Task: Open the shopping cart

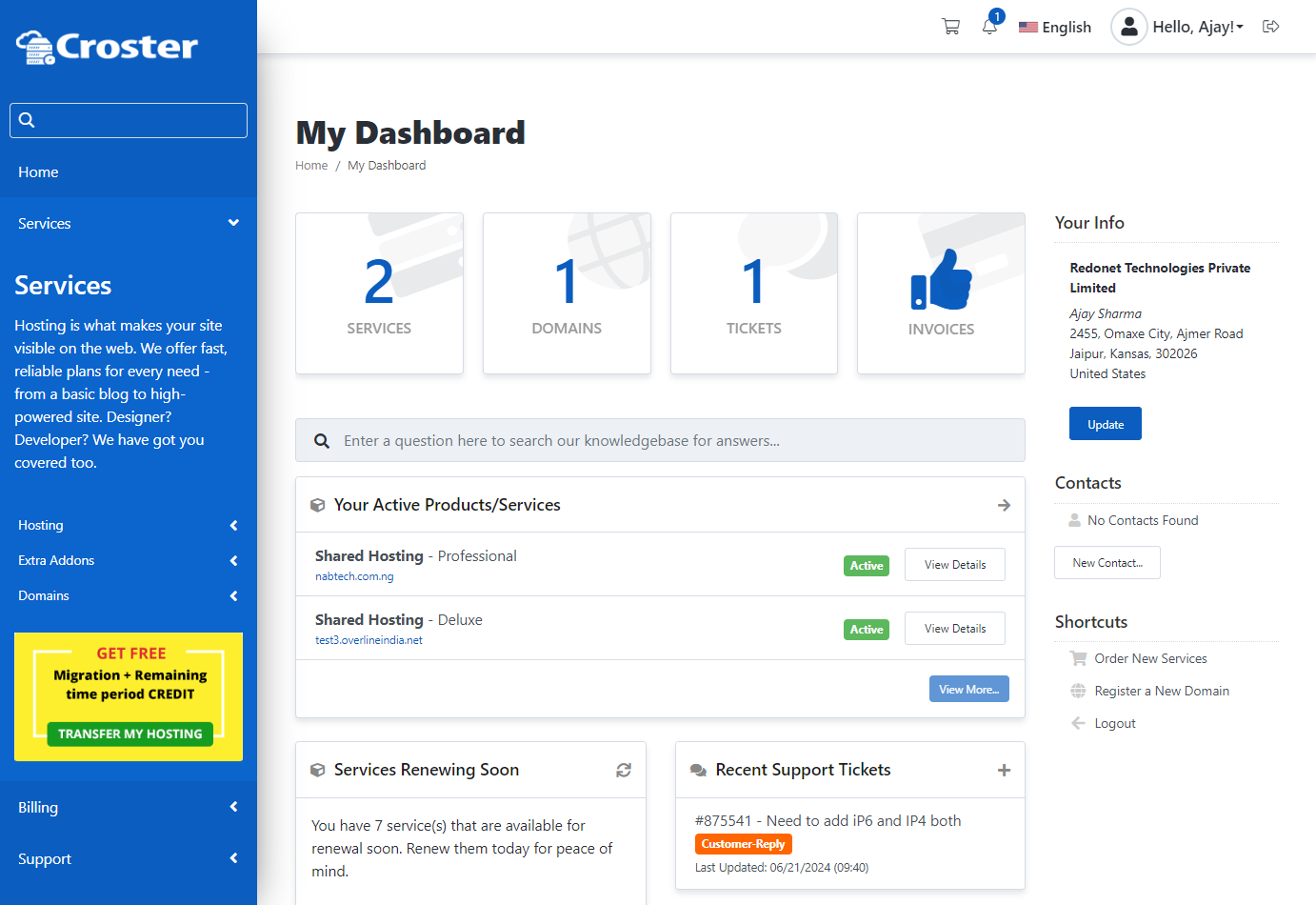Action: [x=950, y=26]
